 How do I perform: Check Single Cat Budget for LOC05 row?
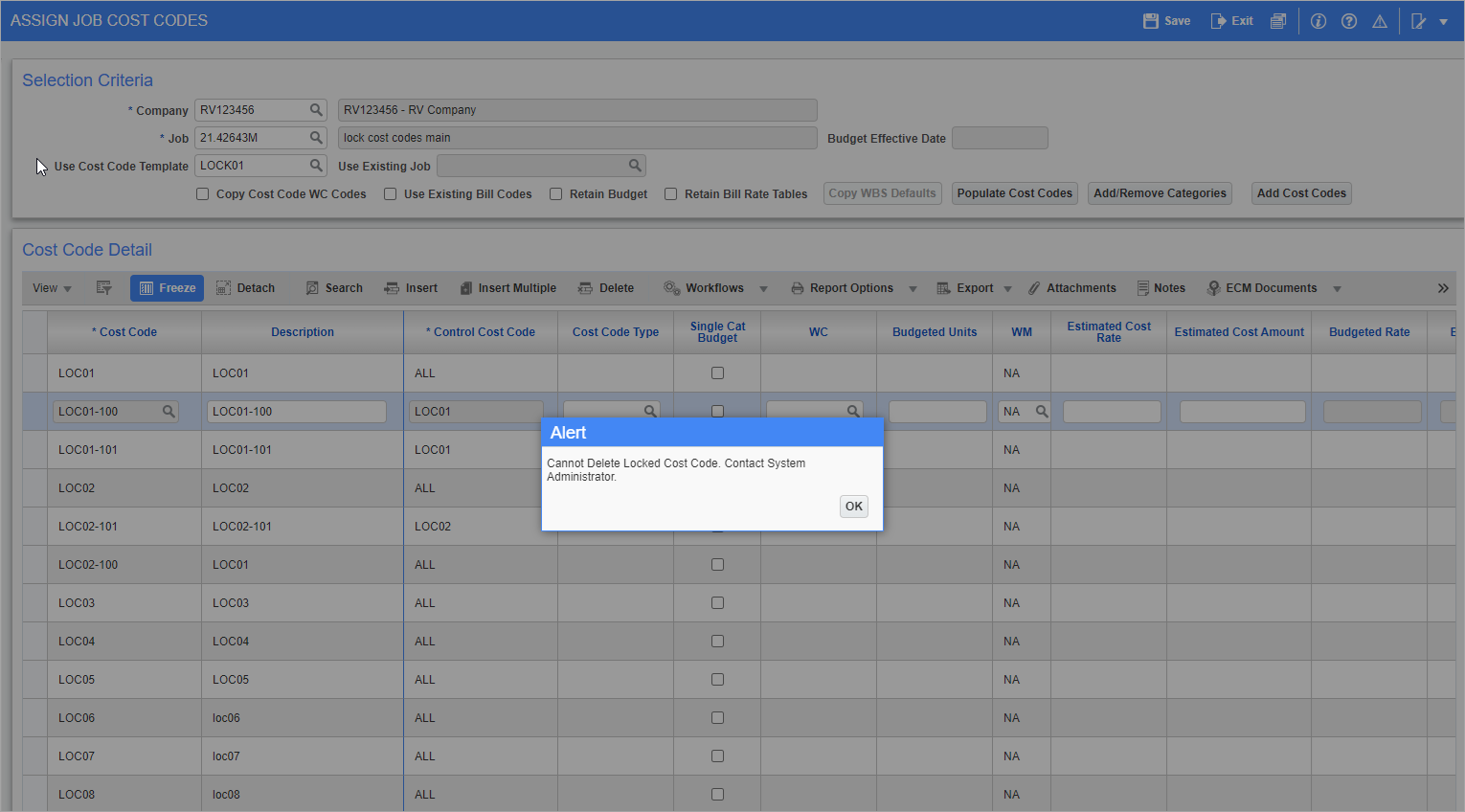click(717, 680)
